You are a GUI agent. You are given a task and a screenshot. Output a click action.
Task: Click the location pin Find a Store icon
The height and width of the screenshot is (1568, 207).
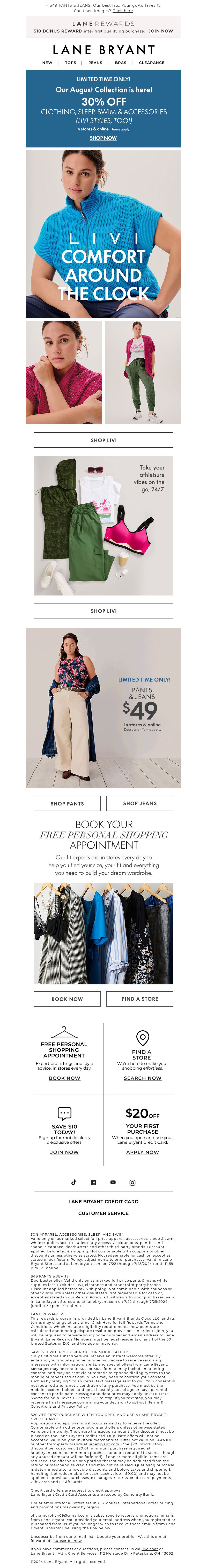point(142,1037)
